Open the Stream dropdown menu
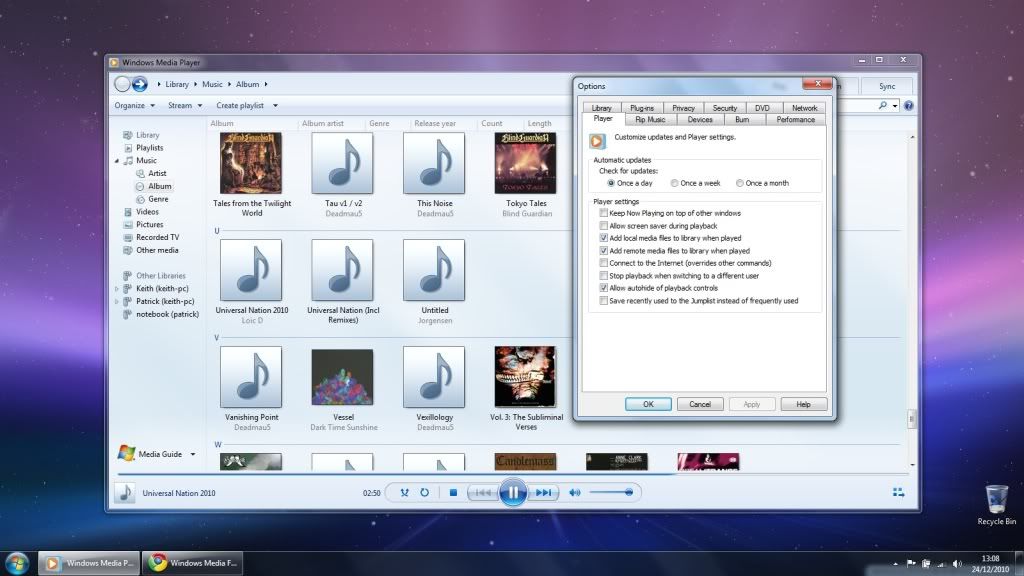The image size is (1024, 576). point(184,105)
